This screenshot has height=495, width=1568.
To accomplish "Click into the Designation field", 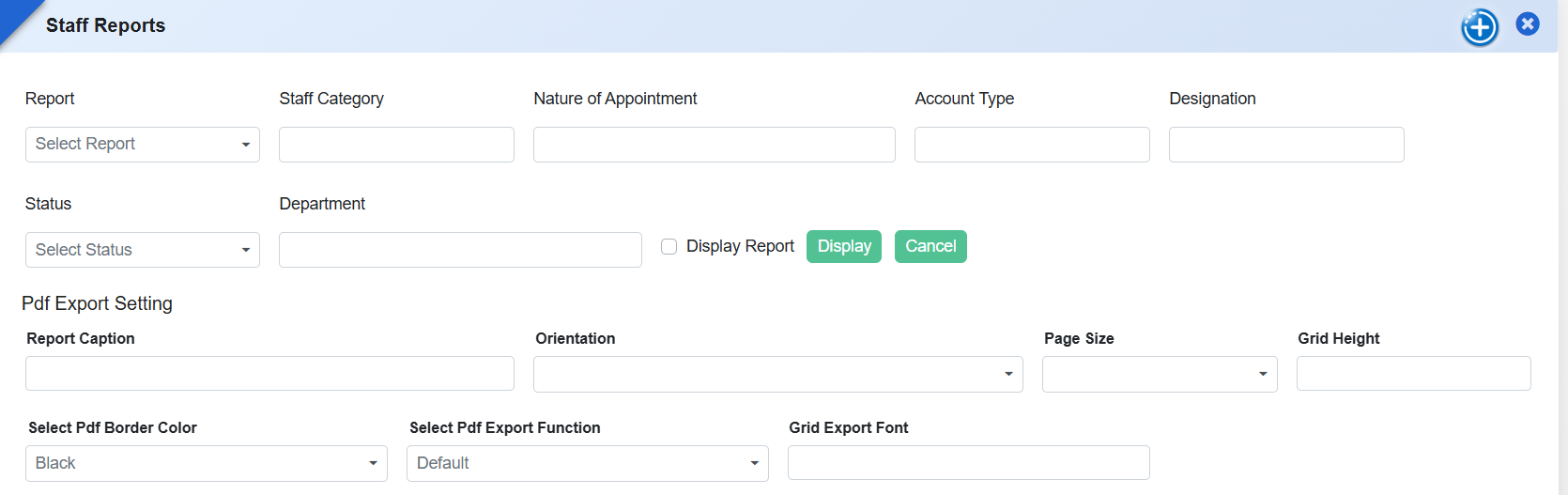I will tap(1286, 145).
